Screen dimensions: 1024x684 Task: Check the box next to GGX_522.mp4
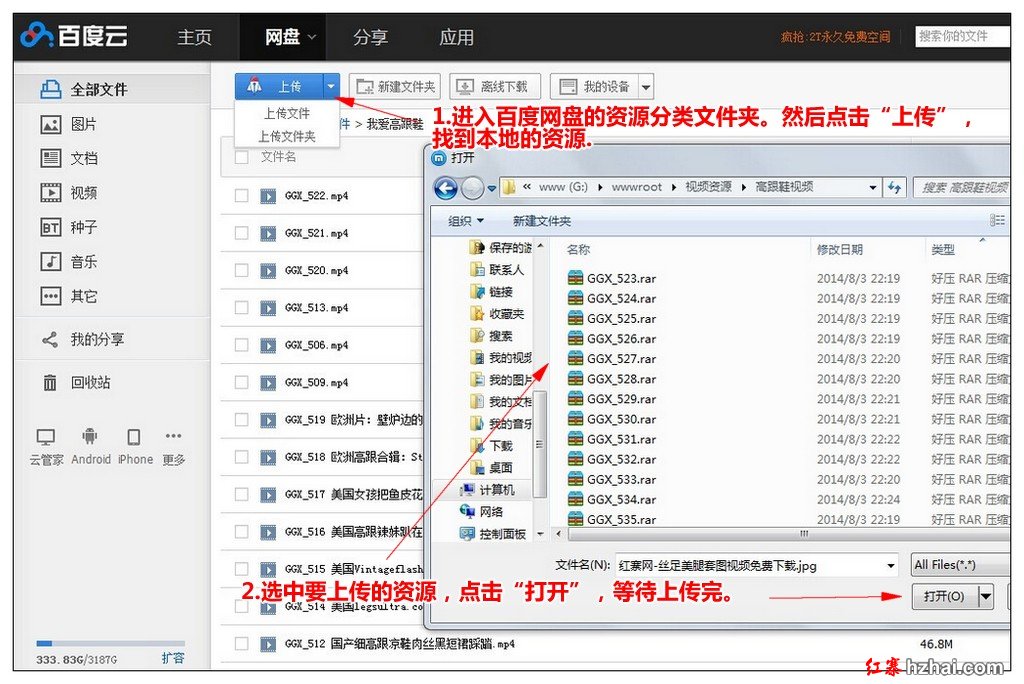[241, 196]
